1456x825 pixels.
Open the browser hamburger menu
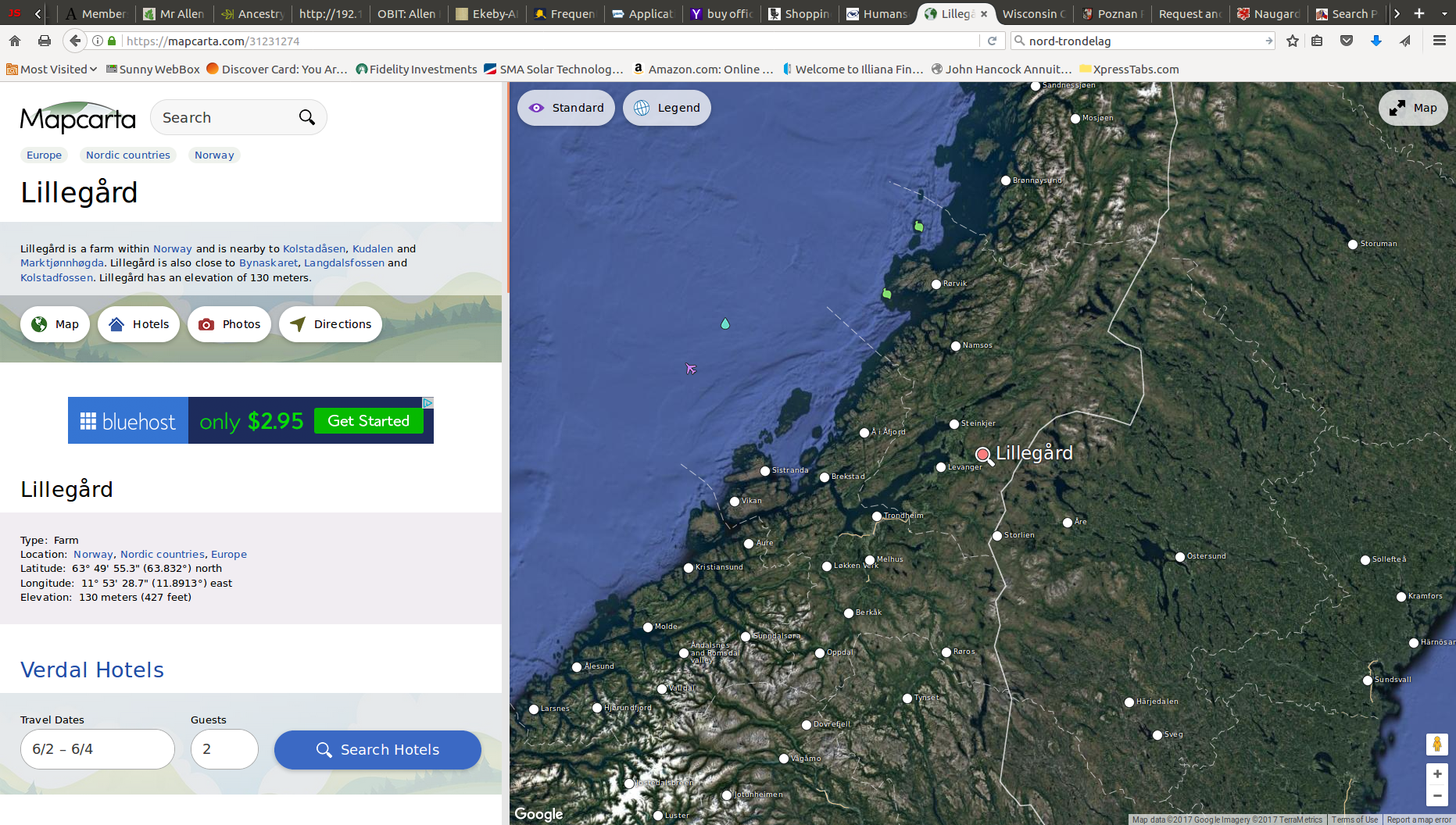pos(1439,41)
